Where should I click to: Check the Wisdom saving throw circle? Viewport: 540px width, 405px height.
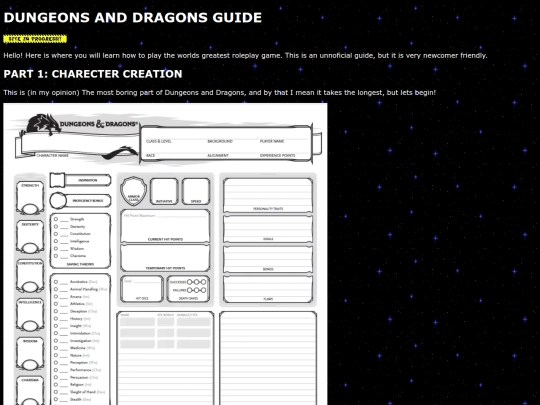click(56, 248)
